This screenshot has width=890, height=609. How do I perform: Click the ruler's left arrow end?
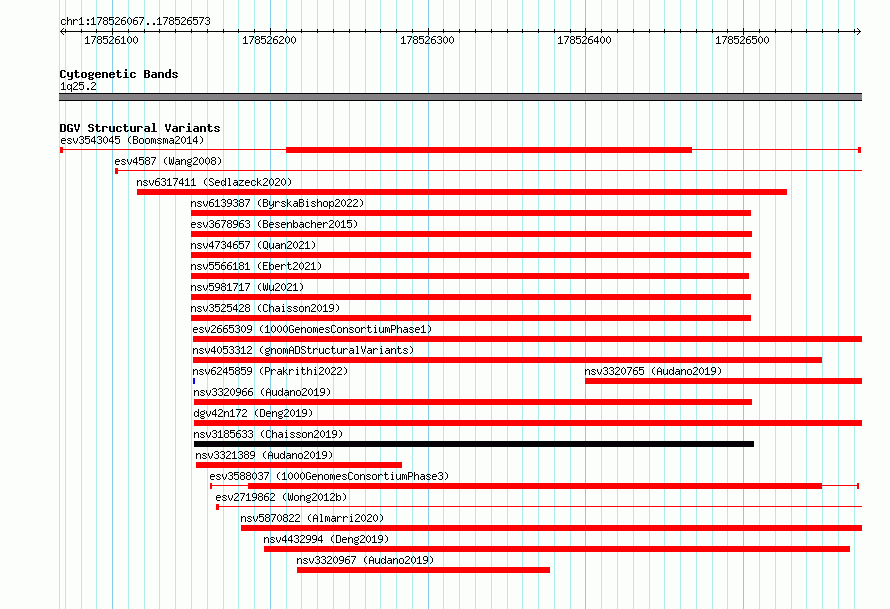click(x=62, y=31)
